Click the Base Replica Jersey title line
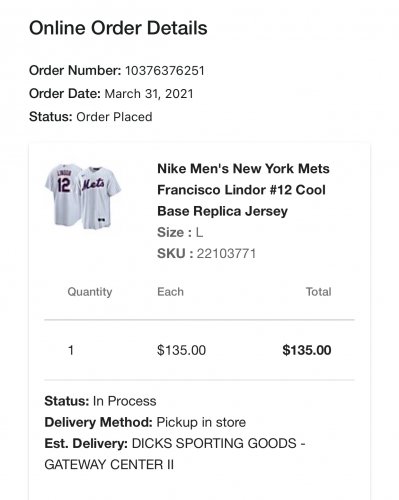 tap(222, 211)
